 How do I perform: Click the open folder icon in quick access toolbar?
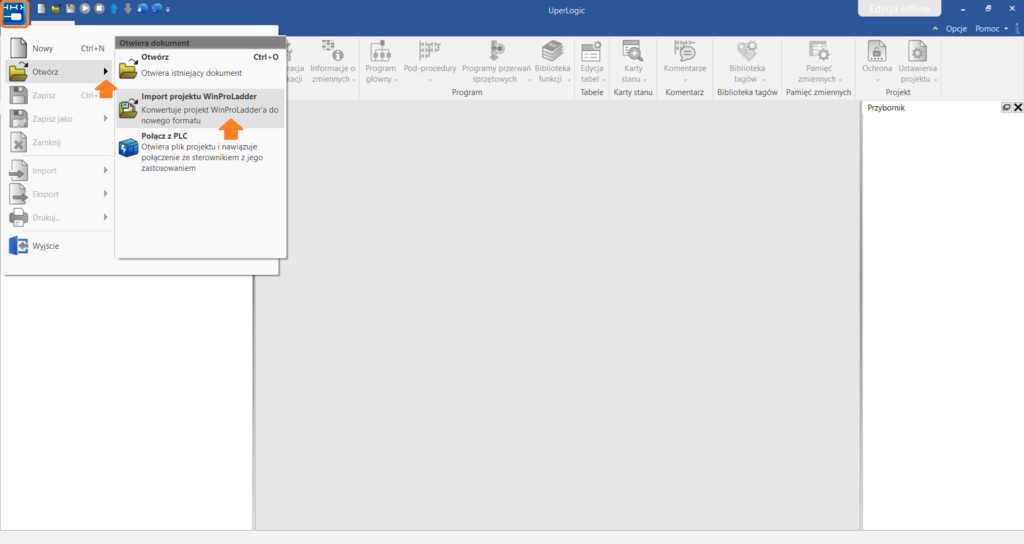point(56,9)
